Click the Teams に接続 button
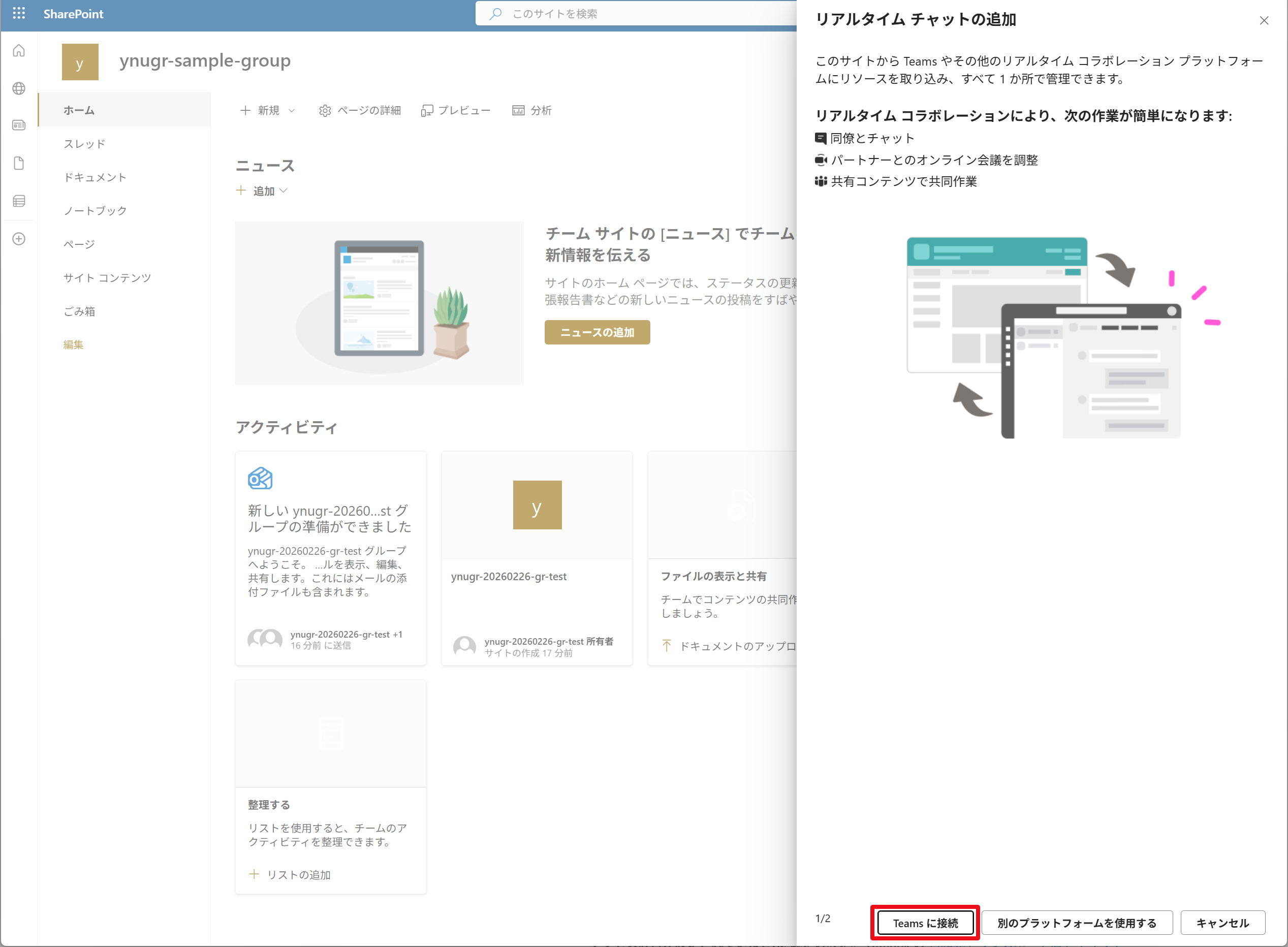Viewport: 1288px width, 947px height. 925,923
